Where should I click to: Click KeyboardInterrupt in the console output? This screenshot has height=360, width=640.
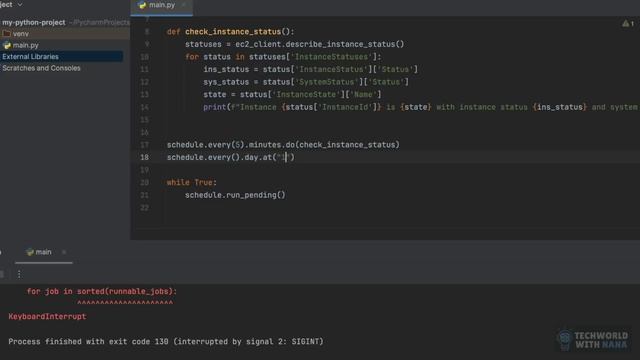[x=47, y=316]
